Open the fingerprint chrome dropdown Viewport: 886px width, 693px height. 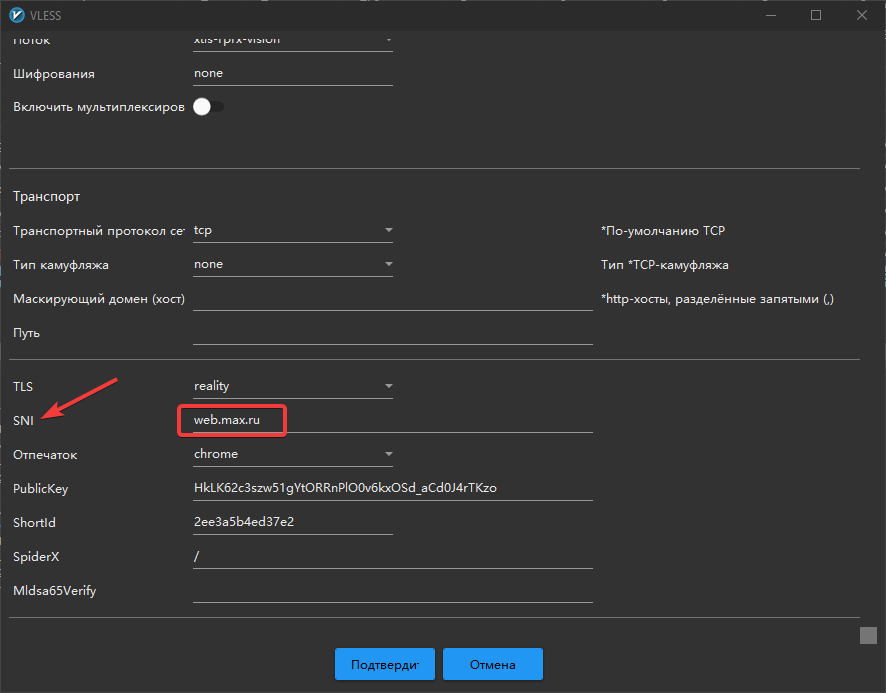coord(293,454)
